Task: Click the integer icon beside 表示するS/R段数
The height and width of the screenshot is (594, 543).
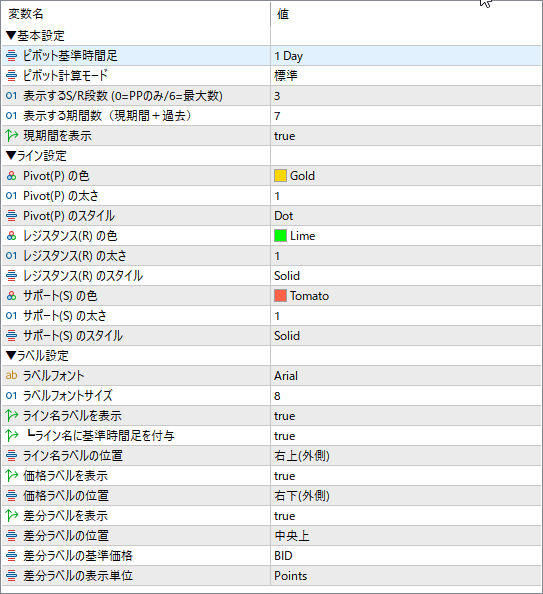Action: (x=11, y=95)
